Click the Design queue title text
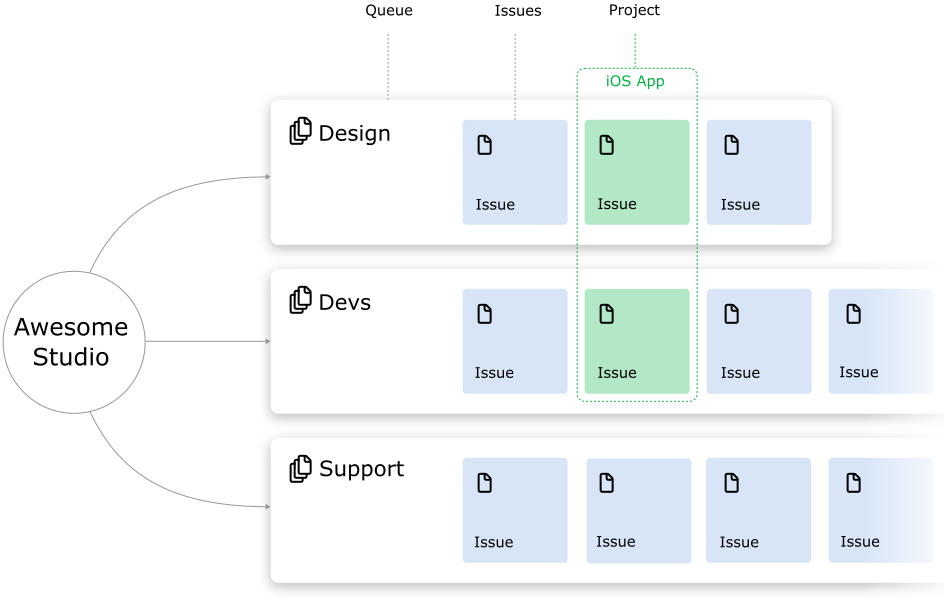Image resolution: width=944 pixels, height=598 pixels. click(x=354, y=133)
